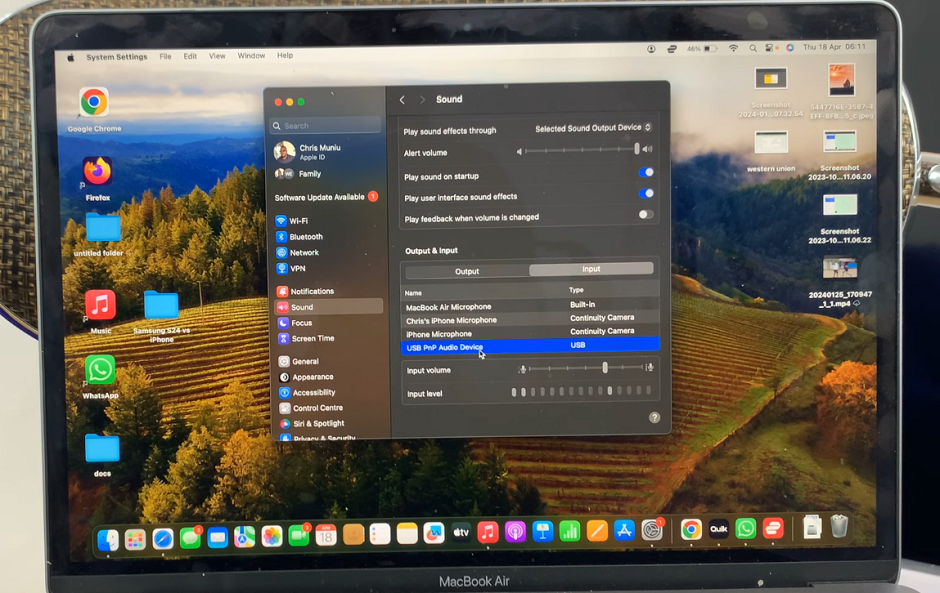940x593 pixels.
Task: Open the View menu
Action: pyautogui.click(x=217, y=56)
